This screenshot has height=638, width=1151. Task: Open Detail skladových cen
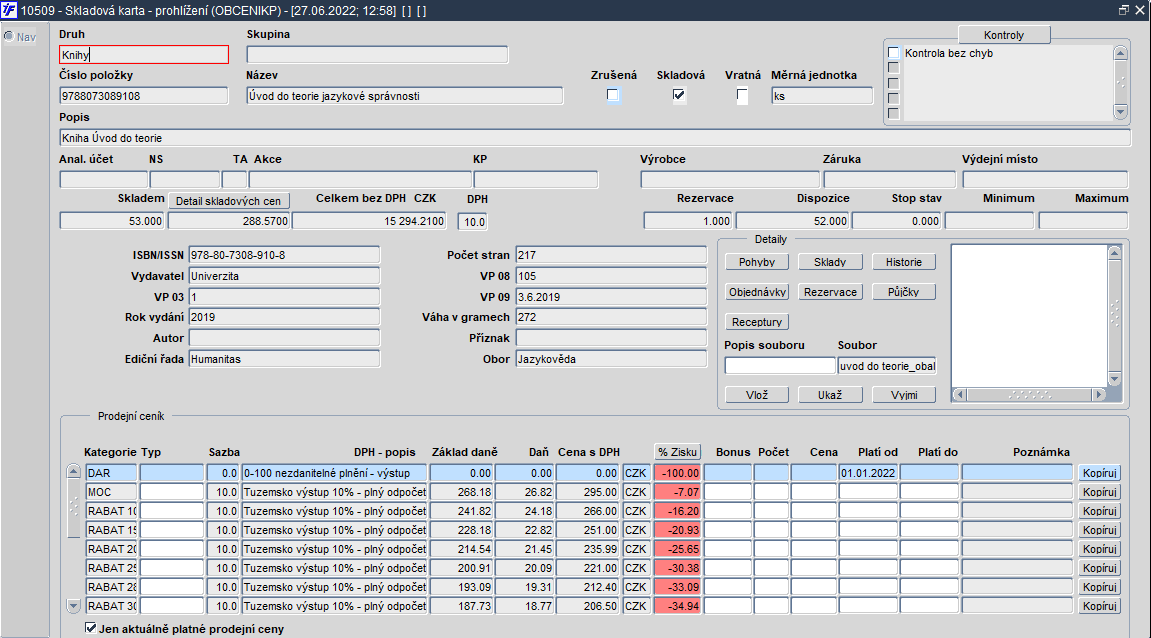click(228, 201)
